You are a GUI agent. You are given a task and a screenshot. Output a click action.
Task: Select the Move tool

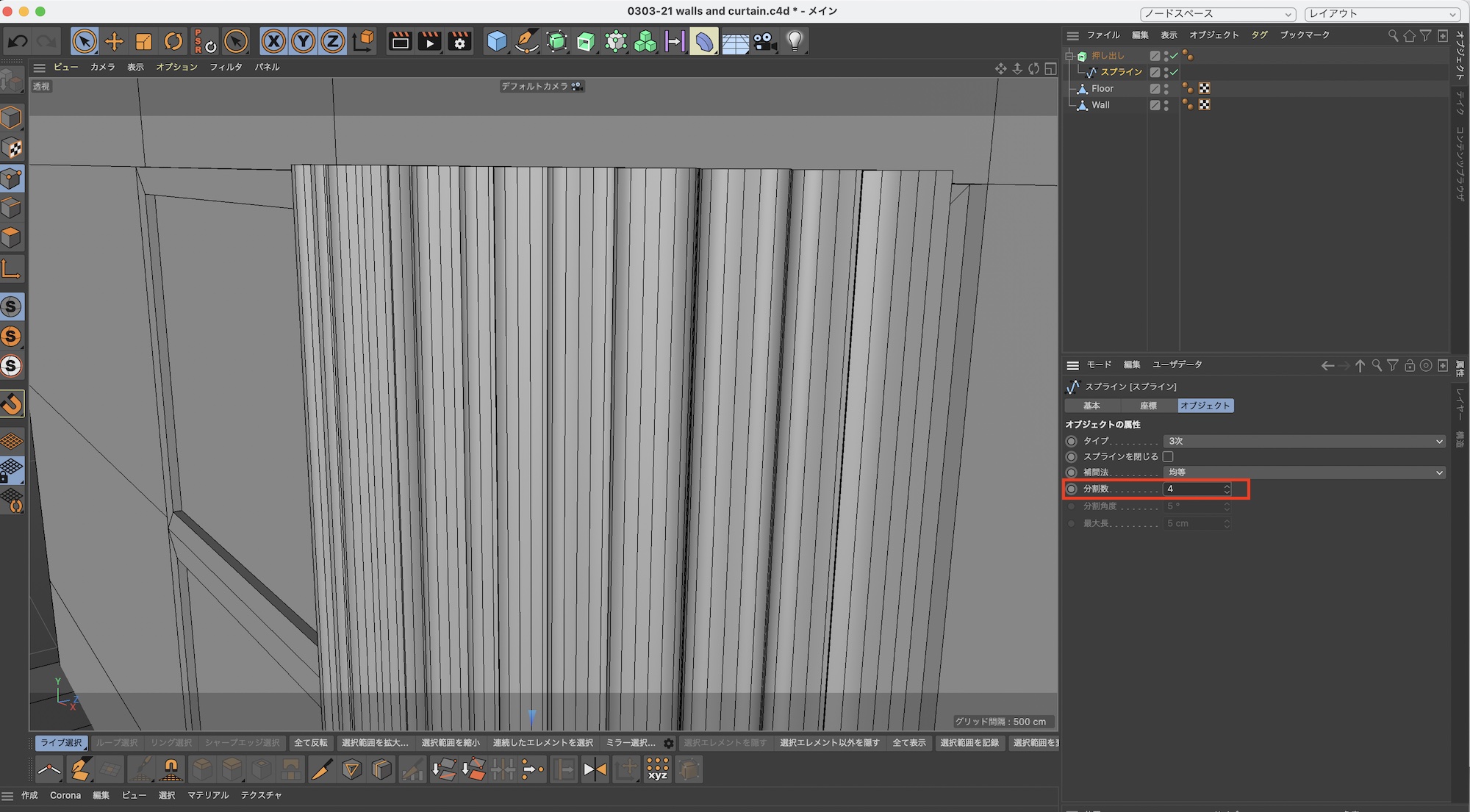[x=114, y=41]
